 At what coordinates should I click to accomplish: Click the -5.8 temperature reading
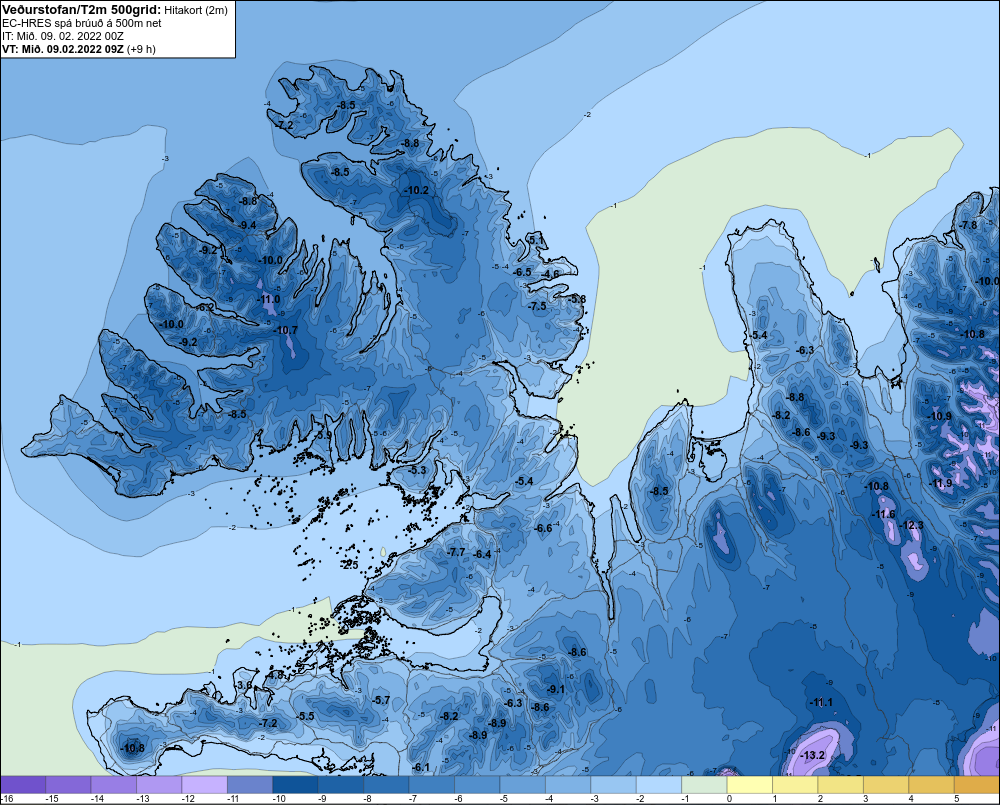click(x=577, y=299)
